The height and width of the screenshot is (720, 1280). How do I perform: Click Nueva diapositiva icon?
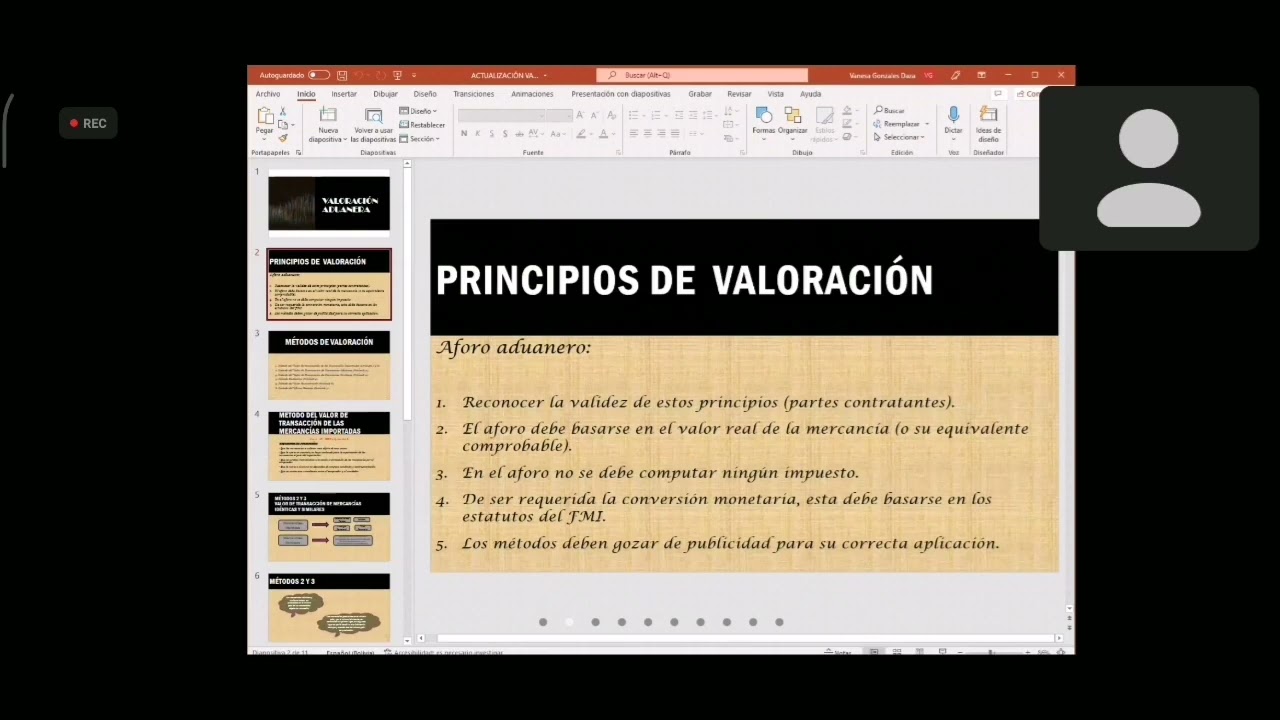[x=328, y=115]
